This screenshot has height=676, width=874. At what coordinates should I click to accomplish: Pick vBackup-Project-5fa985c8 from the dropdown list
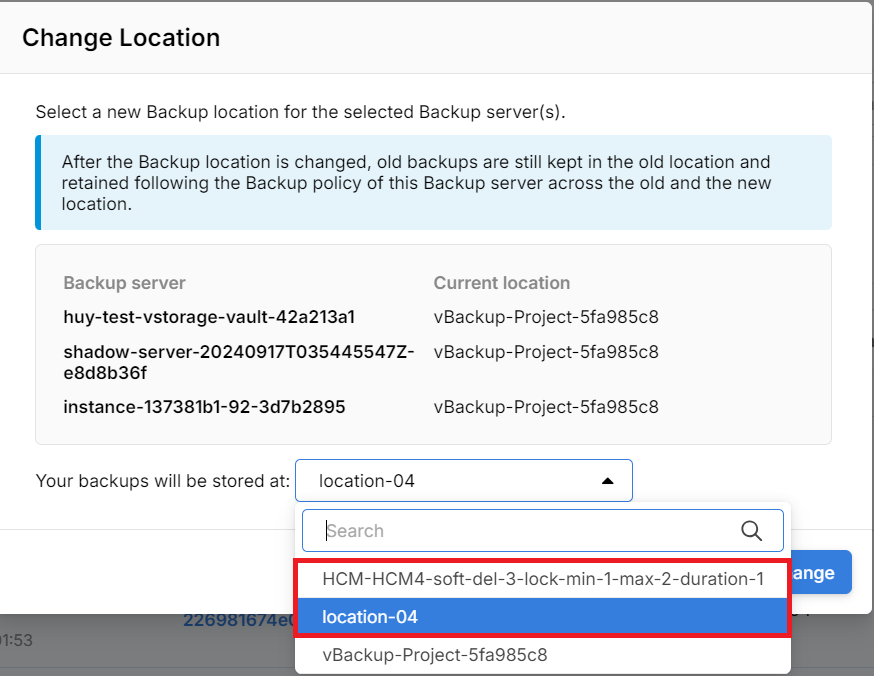tap(435, 655)
